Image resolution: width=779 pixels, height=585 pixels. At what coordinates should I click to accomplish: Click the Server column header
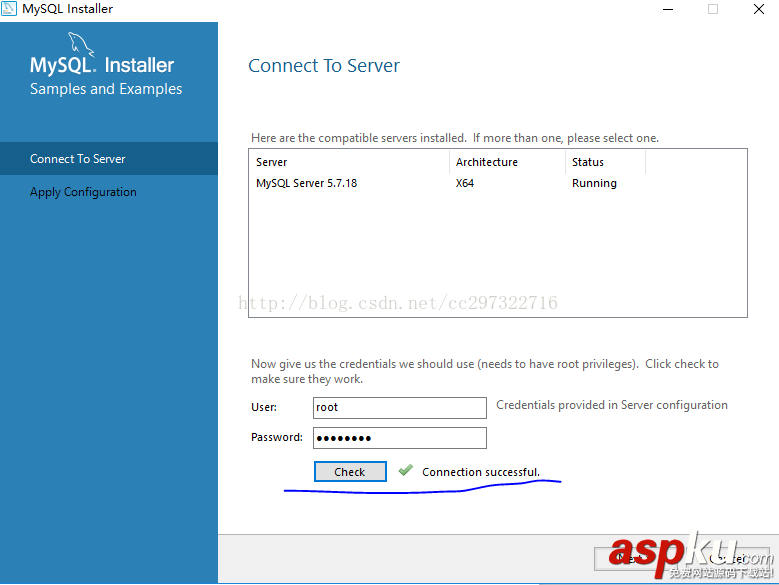(350, 162)
